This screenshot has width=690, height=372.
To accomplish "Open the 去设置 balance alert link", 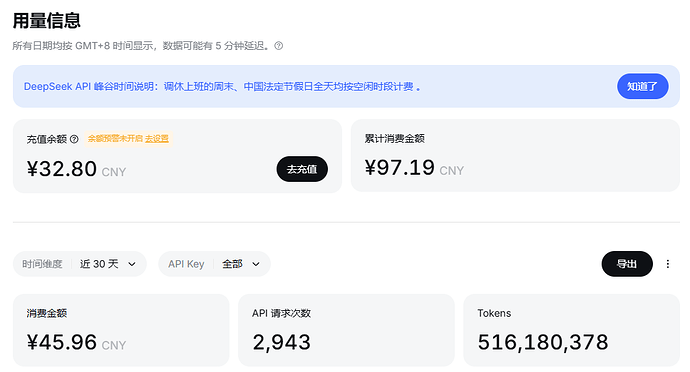I will [157, 139].
